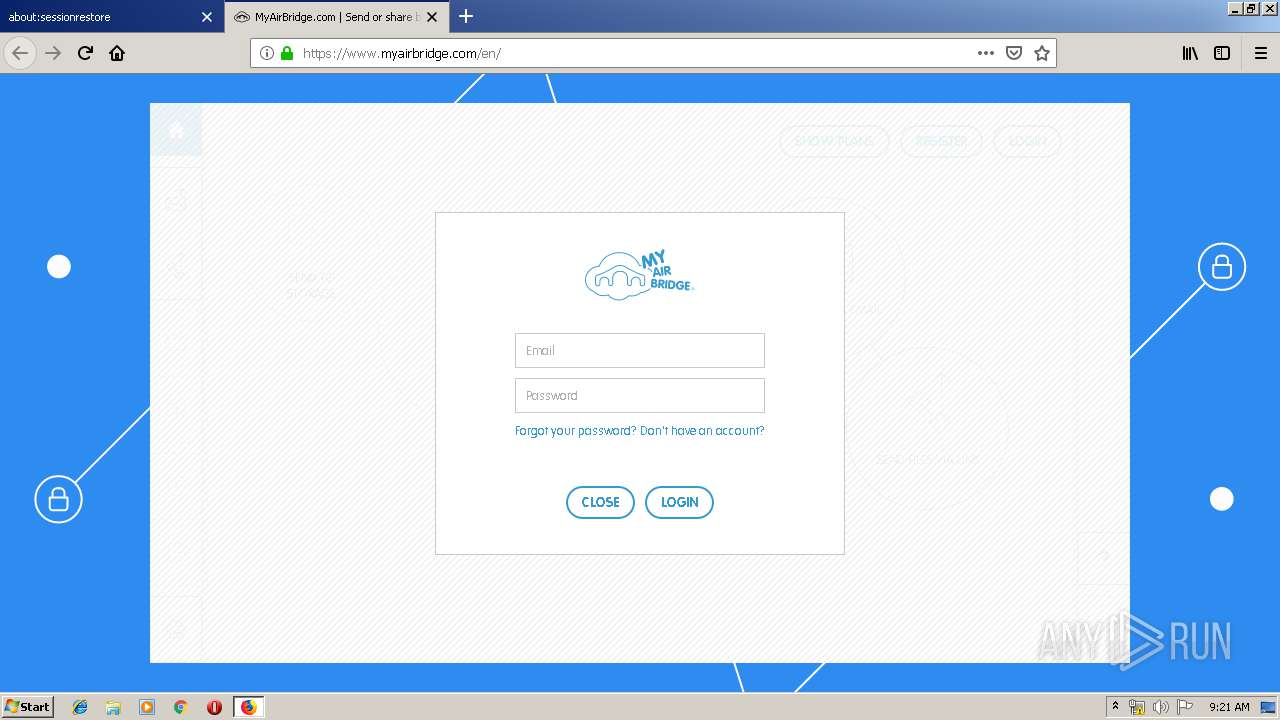Click the Action Center flag icon

pos(1185,707)
